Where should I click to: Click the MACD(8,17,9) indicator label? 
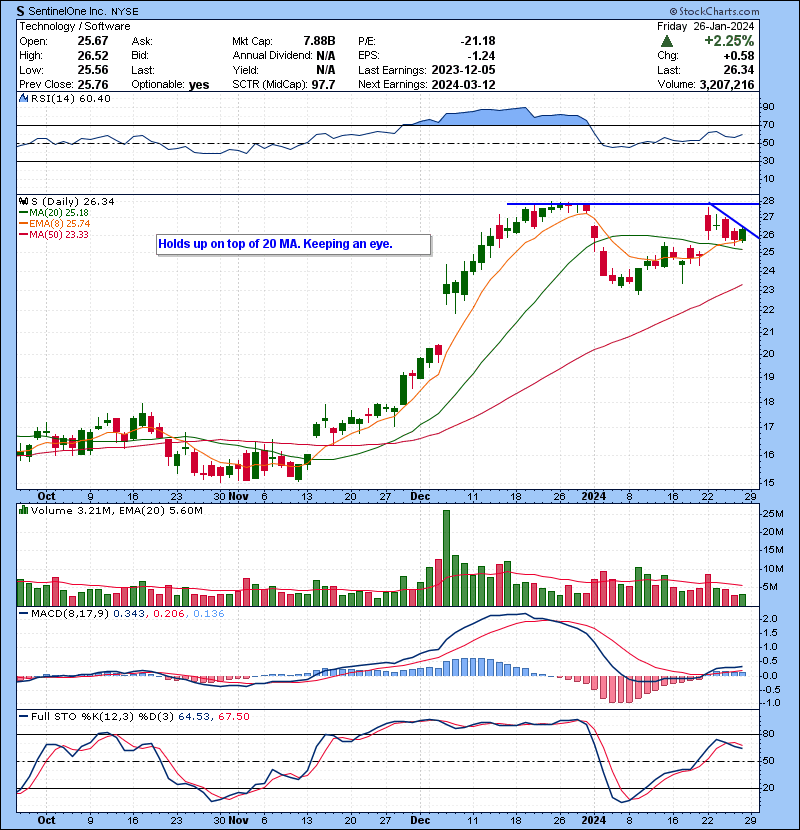70,614
